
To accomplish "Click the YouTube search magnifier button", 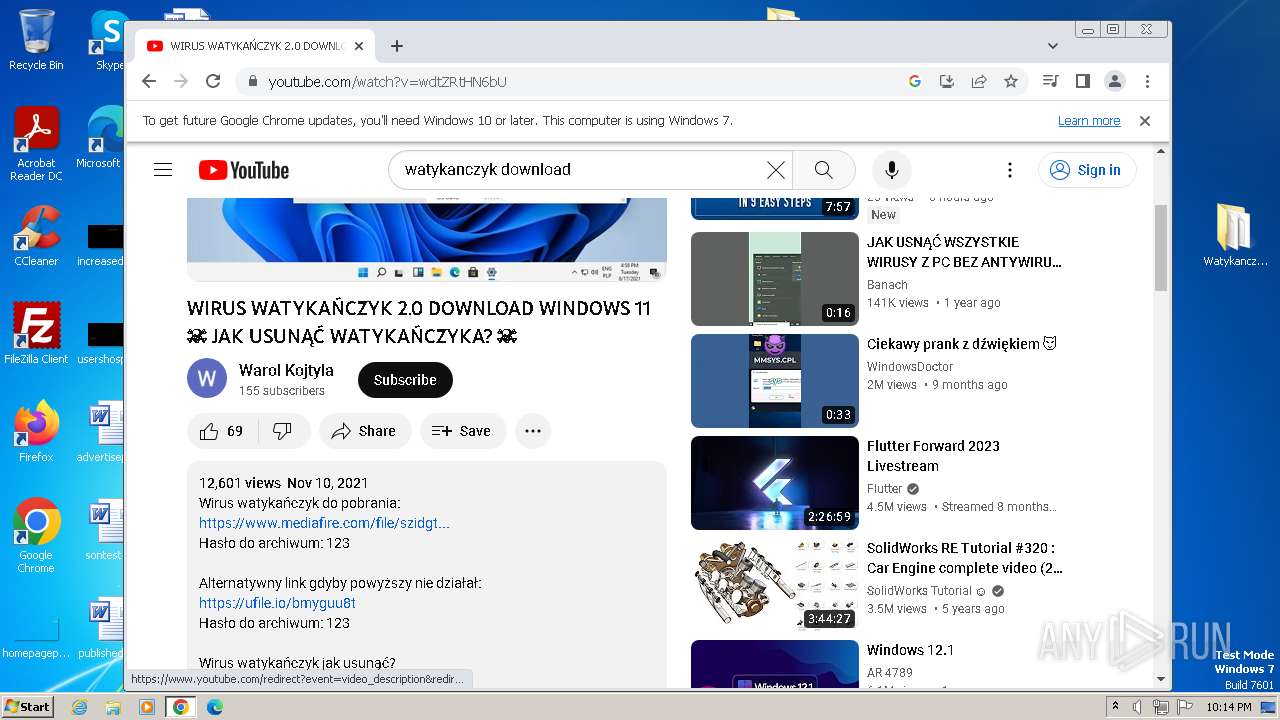I will pos(823,170).
